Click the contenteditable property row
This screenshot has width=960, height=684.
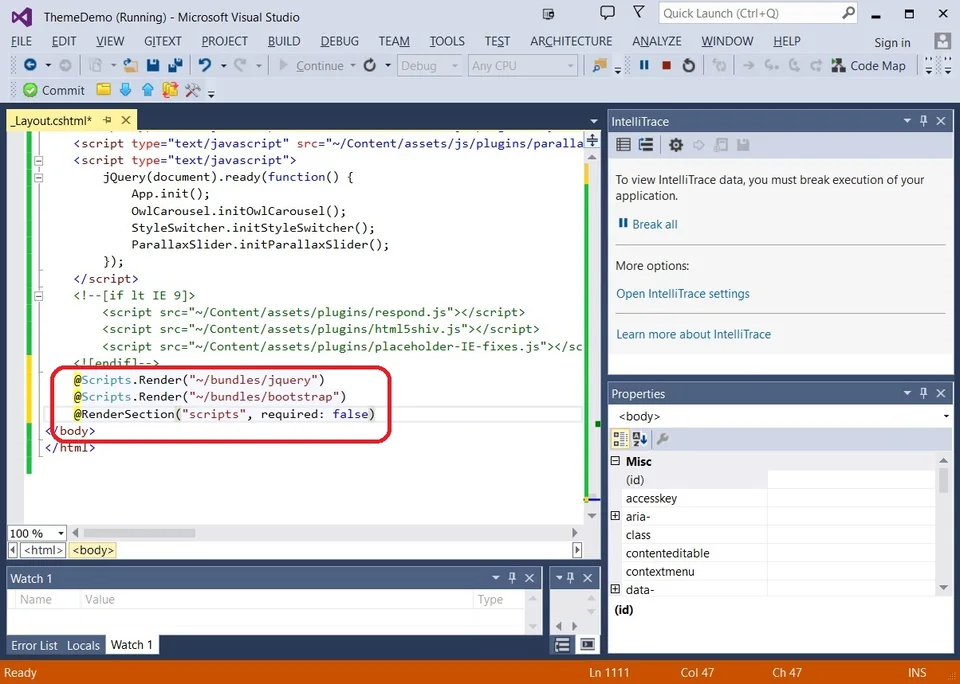779,553
